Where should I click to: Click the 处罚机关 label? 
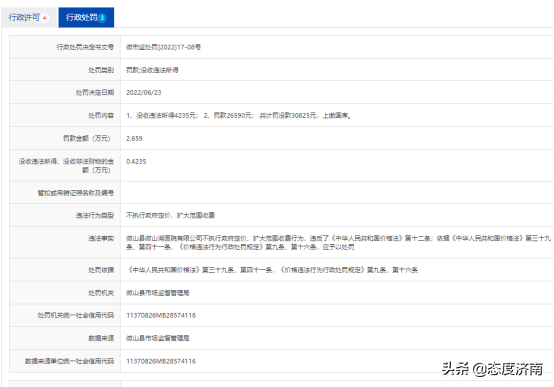coord(101,293)
